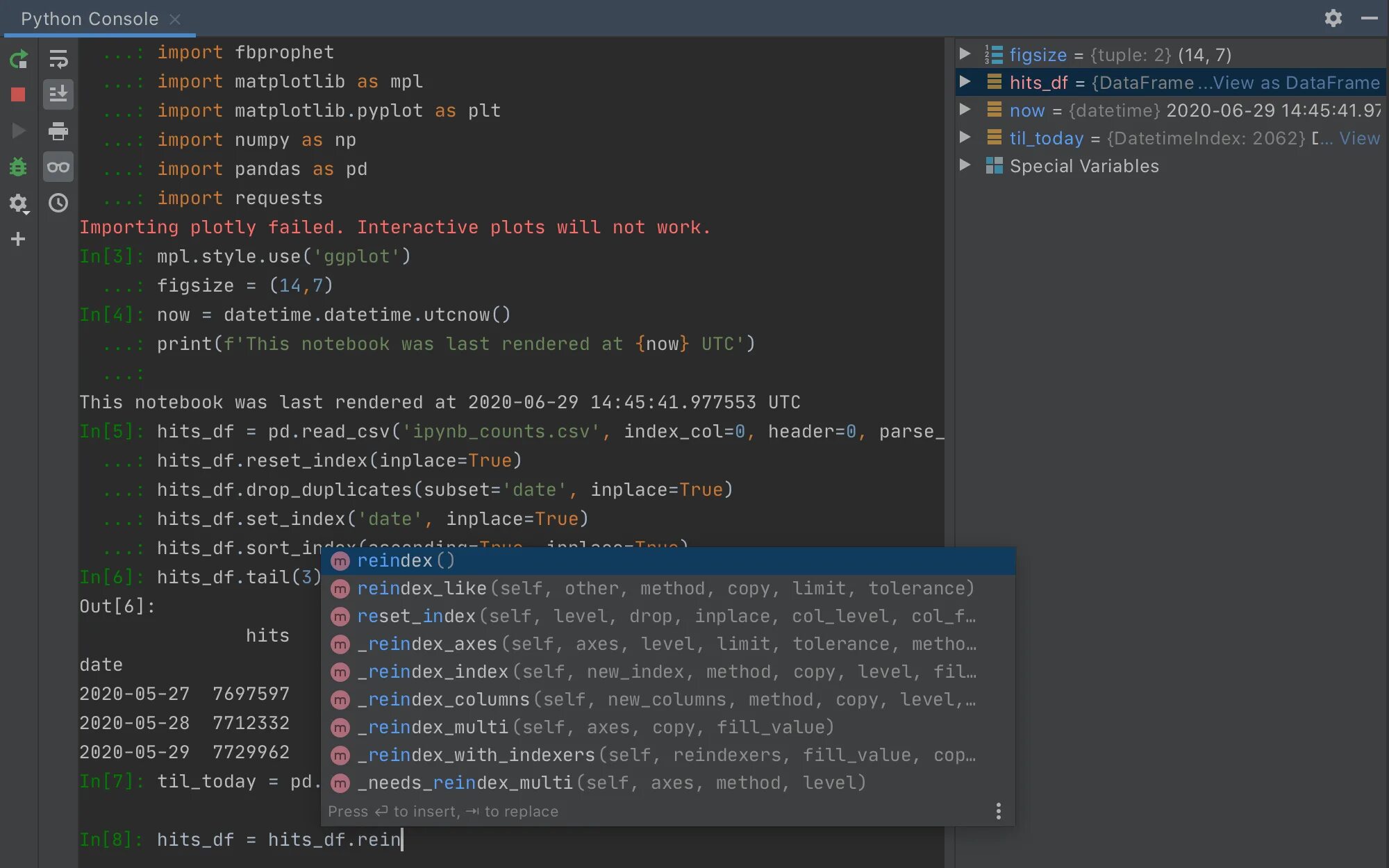Attach debugger using green bug icon
The image size is (1389, 868).
point(19,167)
